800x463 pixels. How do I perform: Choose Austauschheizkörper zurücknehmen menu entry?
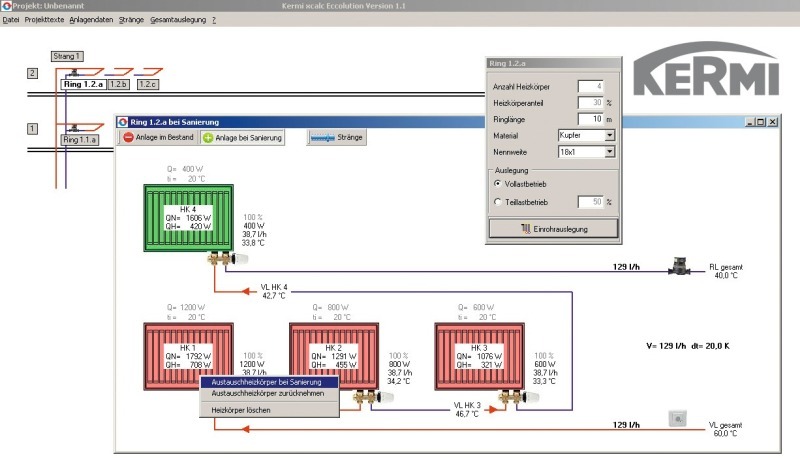269,394
